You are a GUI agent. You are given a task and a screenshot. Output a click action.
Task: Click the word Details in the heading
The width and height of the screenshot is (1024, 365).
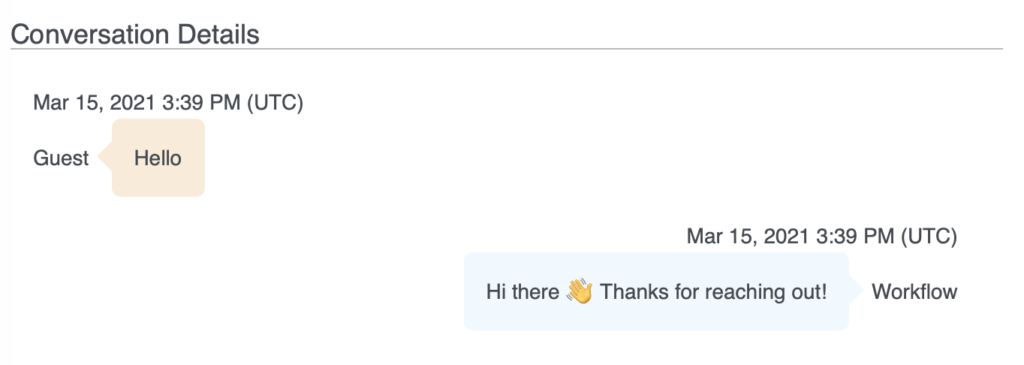click(x=216, y=34)
